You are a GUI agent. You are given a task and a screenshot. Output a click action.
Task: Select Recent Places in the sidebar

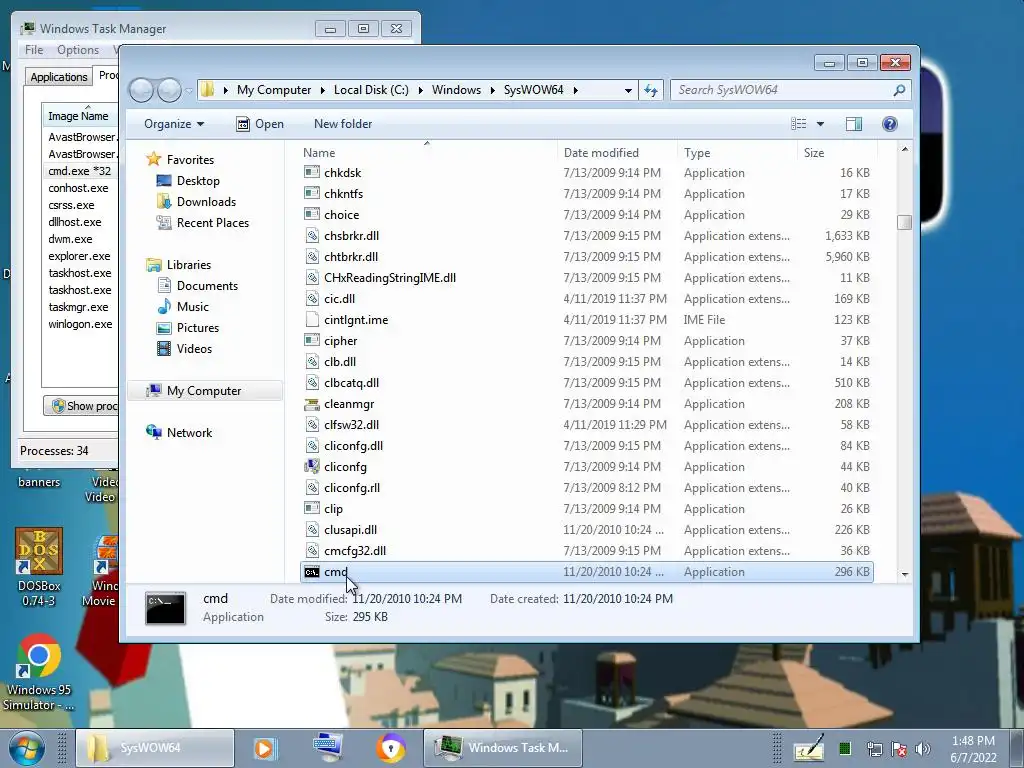(x=212, y=223)
